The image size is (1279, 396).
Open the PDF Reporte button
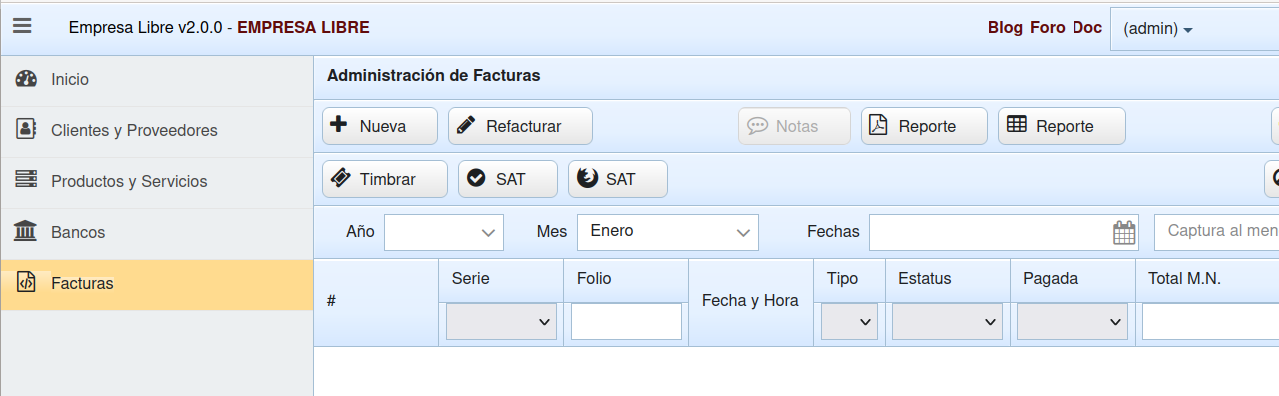924,126
